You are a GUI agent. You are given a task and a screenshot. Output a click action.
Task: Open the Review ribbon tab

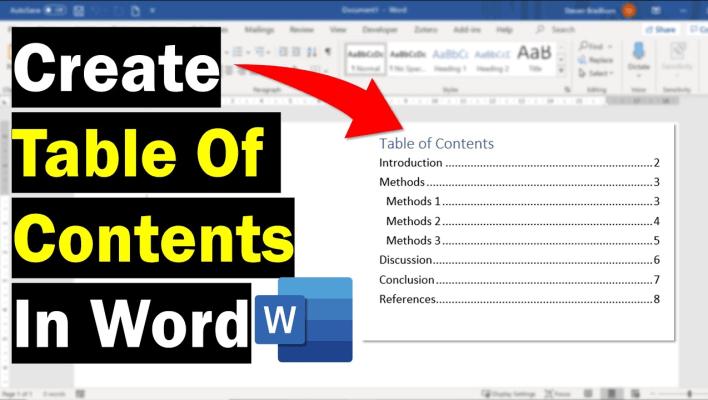(302, 29)
